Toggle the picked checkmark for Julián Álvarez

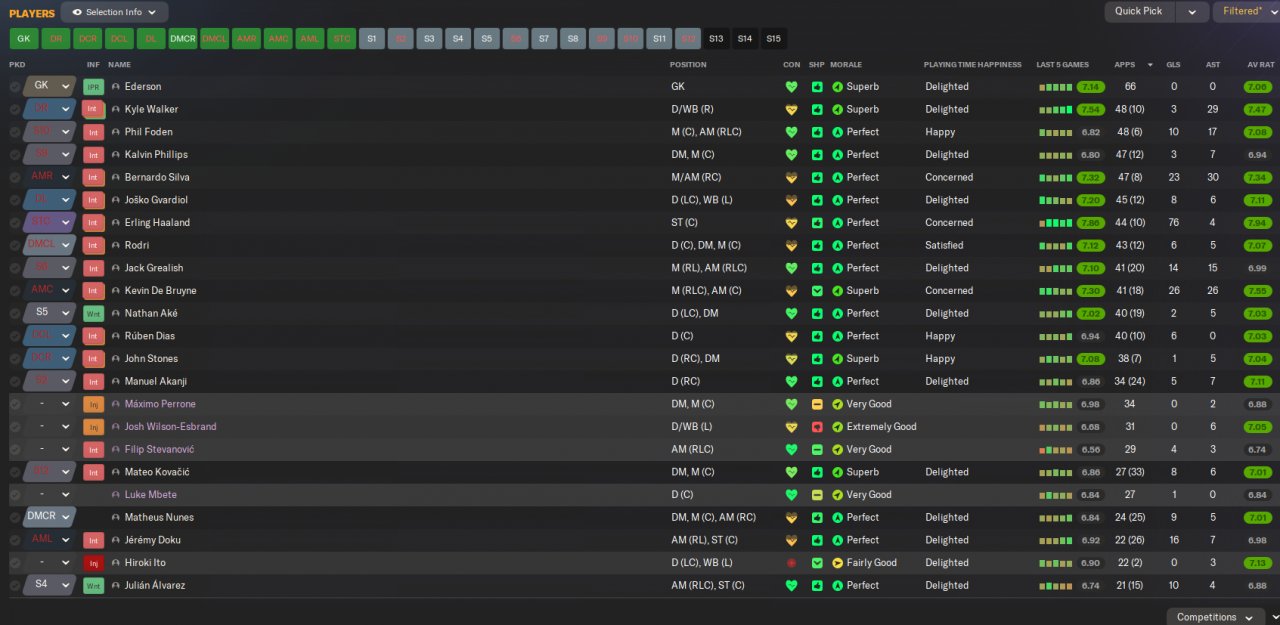point(15,585)
